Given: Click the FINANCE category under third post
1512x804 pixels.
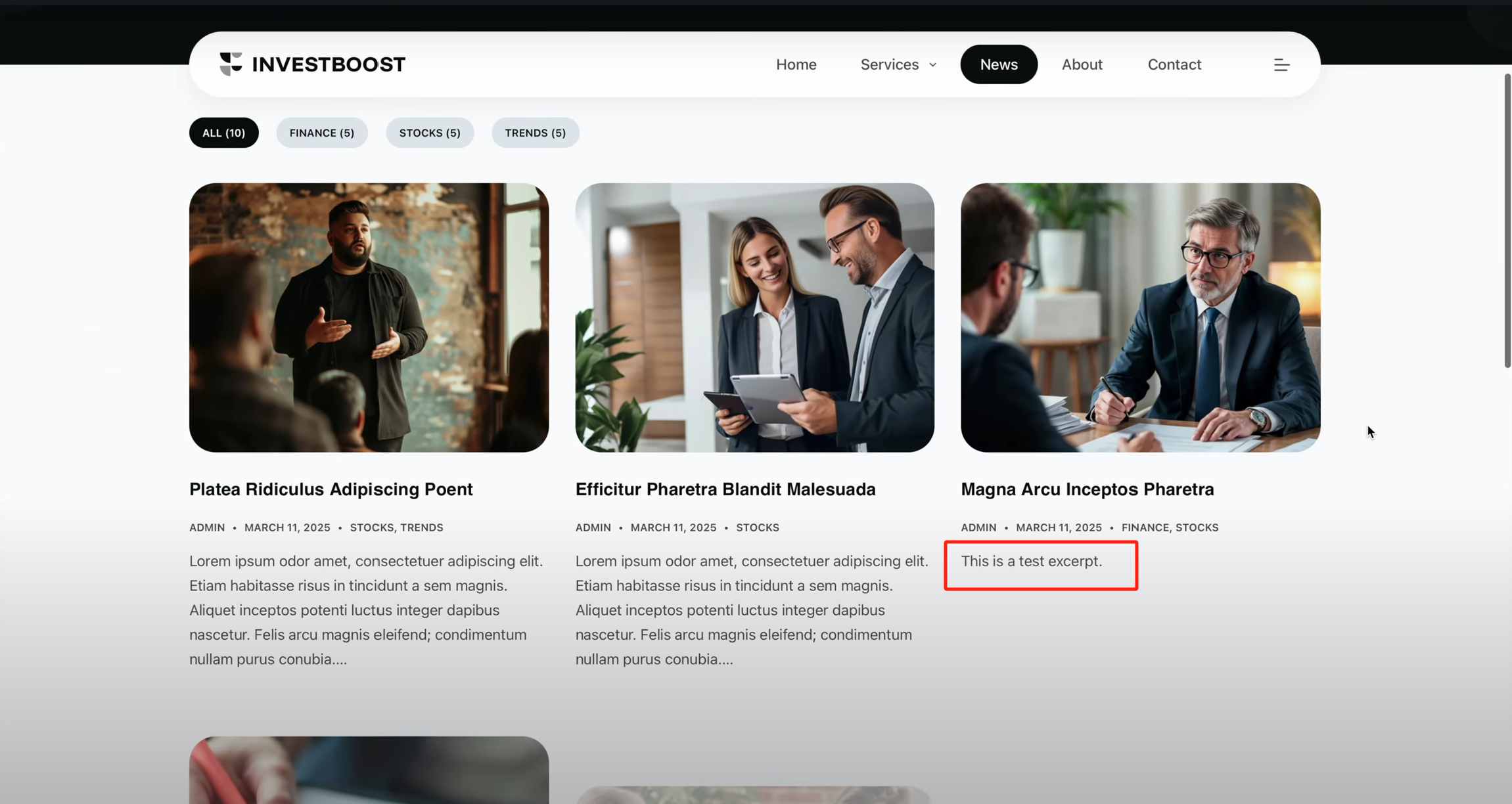Looking at the screenshot, I should pyautogui.click(x=1145, y=527).
